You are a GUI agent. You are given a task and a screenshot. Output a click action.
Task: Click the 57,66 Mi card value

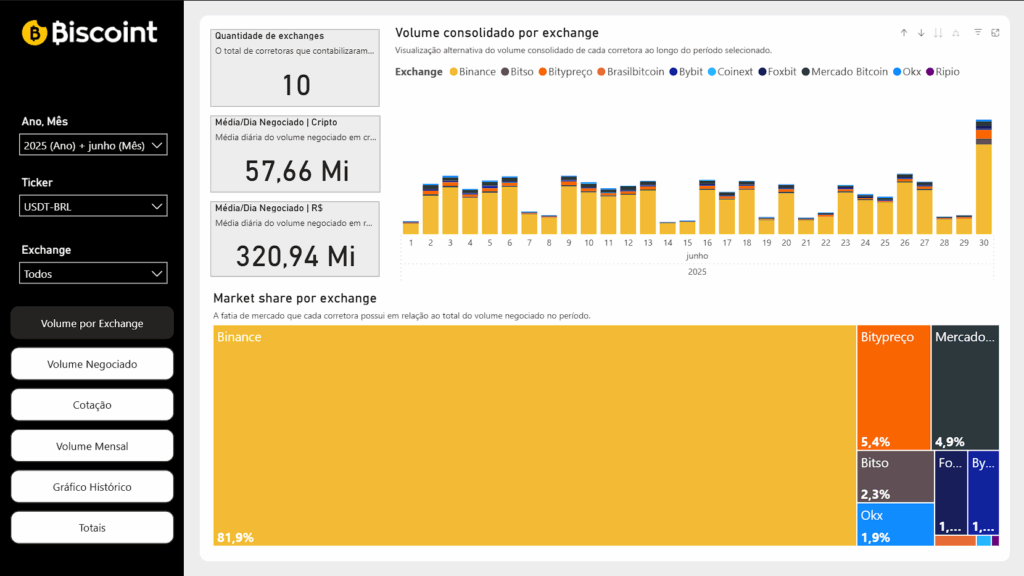[x=297, y=171]
